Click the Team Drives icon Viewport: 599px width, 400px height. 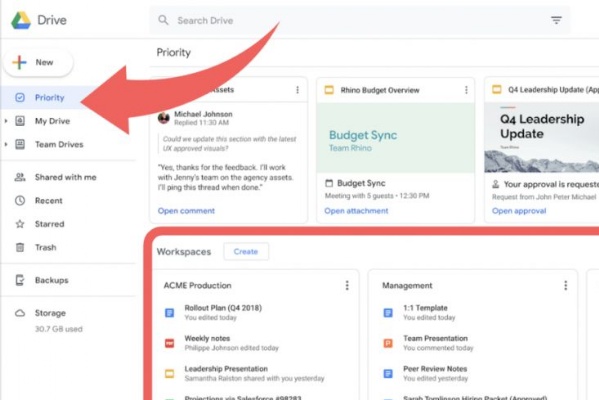click(20, 144)
